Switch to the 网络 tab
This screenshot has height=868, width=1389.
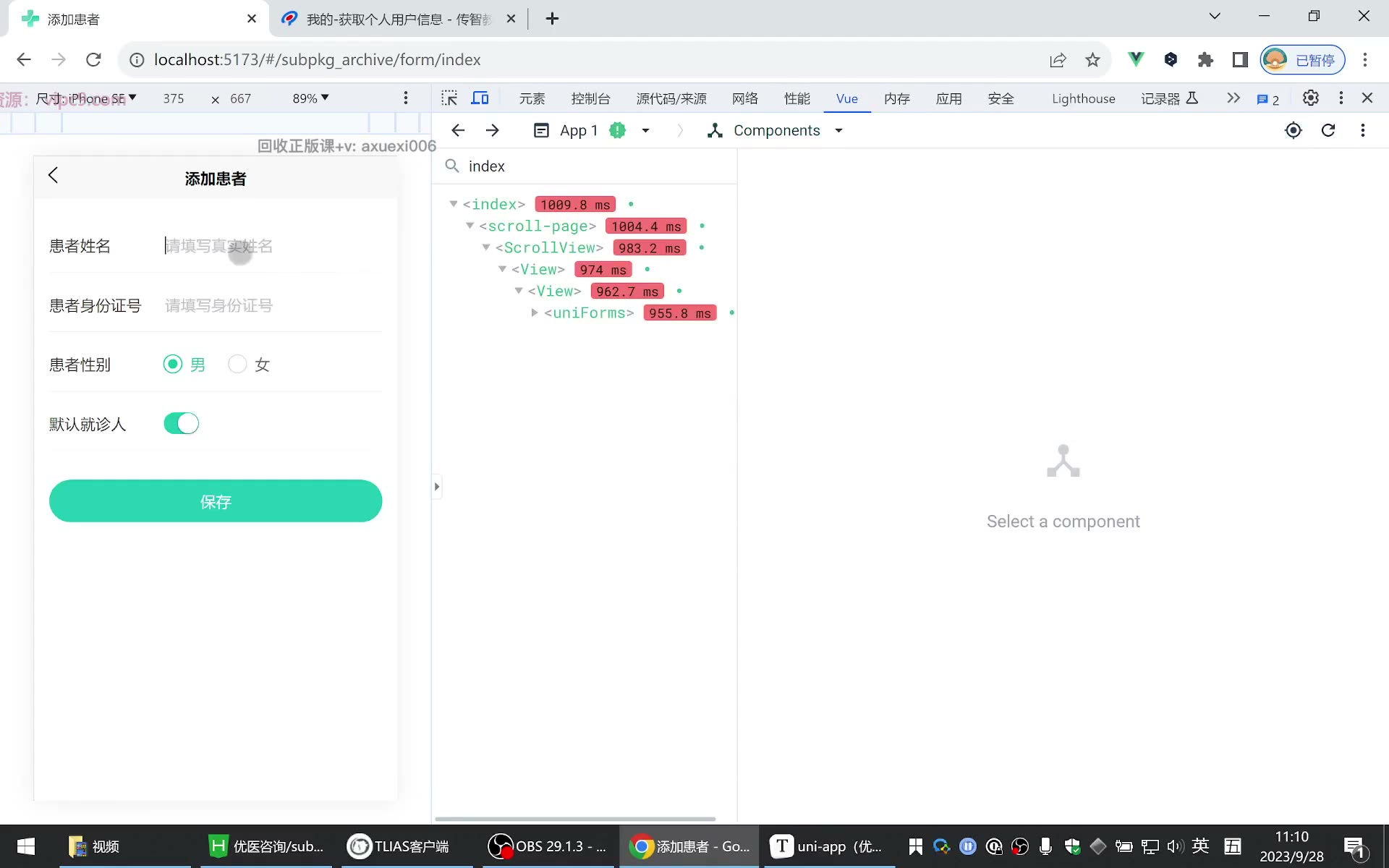coord(745,98)
